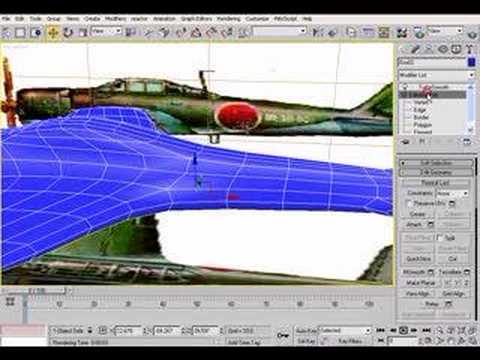Click the Tessellate button
Viewport: 480px width, 360px height.
coord(450,272)
